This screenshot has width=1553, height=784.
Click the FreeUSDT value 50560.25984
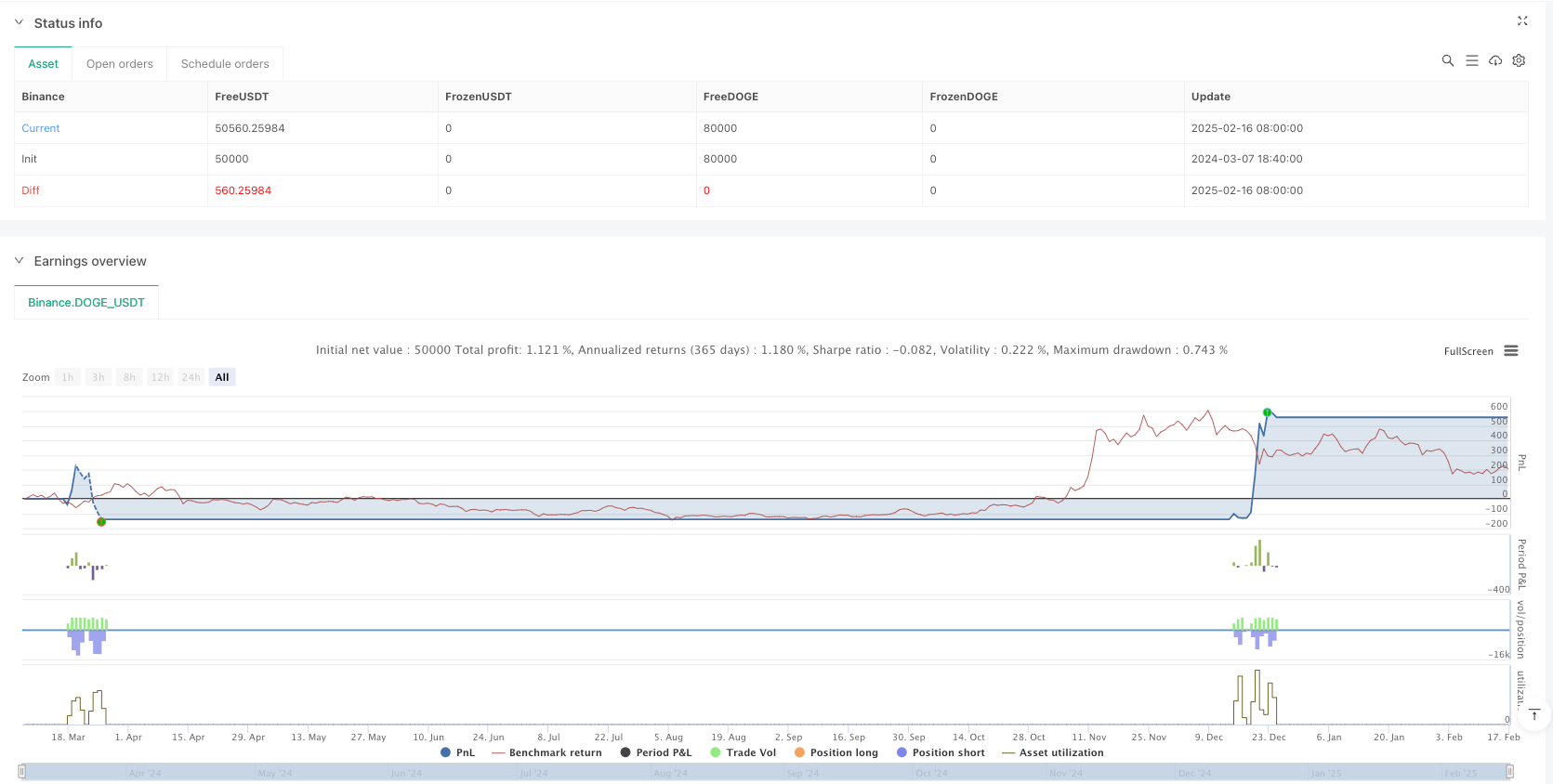[250, 128]
